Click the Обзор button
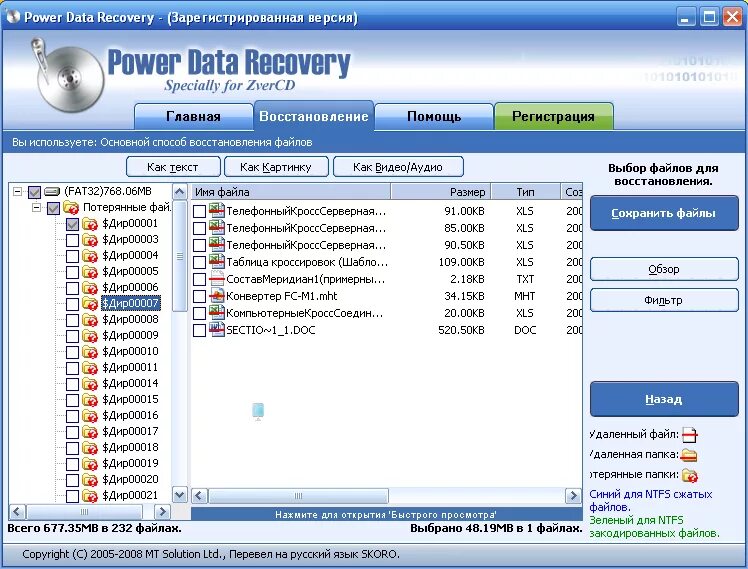The width and height of the screenshot is (748, 569). (x=664, y=269)
